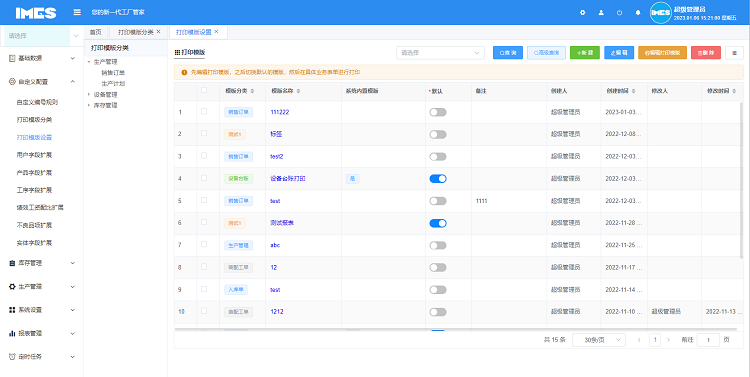Click the user profile icon in header

[601, 13]
